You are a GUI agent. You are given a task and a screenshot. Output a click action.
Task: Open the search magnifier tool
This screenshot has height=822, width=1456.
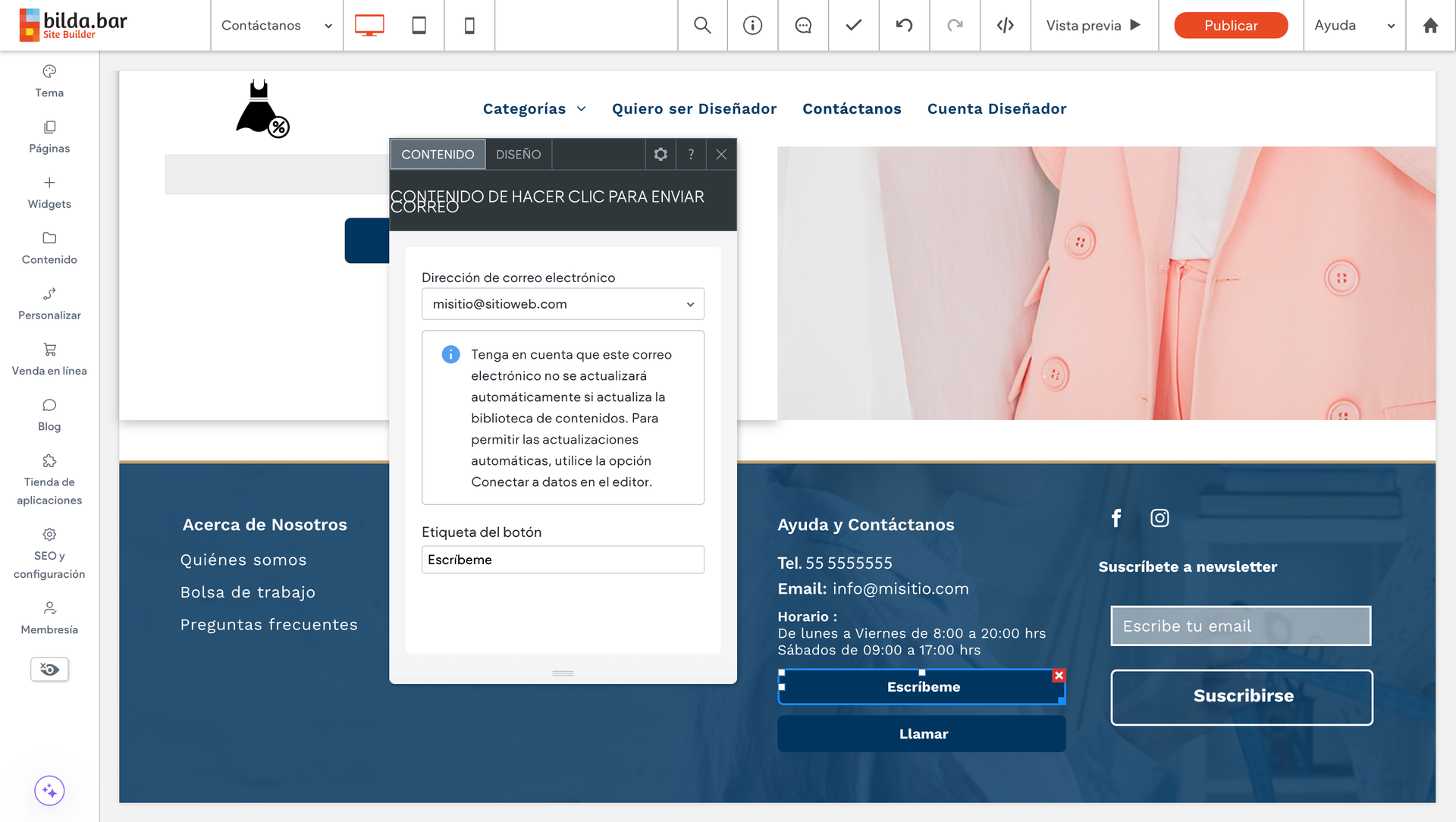702,25
